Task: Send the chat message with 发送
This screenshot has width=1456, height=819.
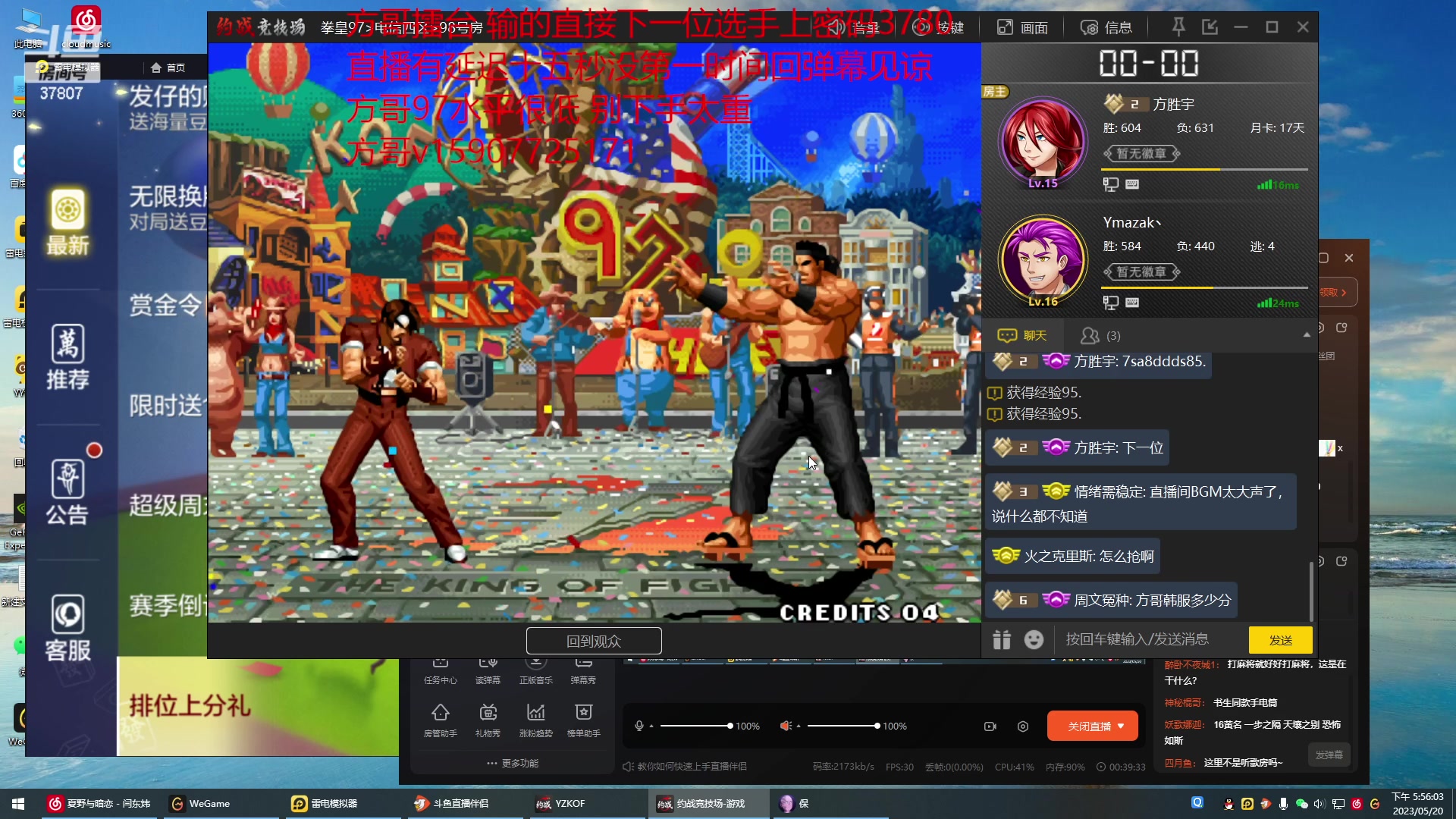Action: [1280, 640]
